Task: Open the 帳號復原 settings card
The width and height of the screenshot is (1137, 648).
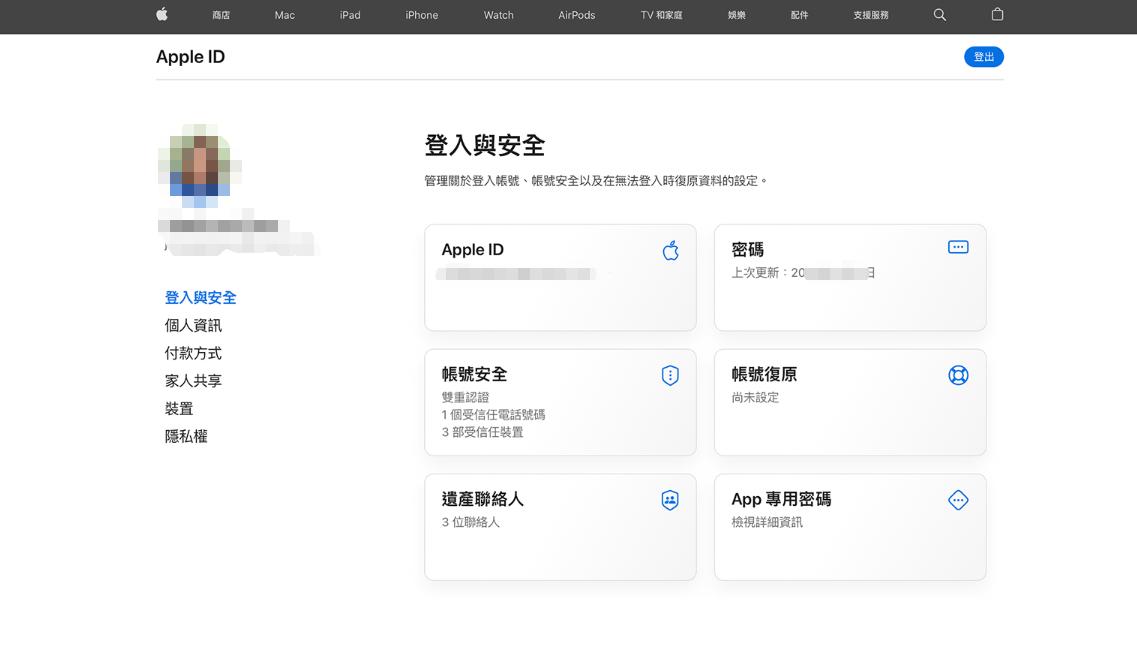Action: click(850, 402)
